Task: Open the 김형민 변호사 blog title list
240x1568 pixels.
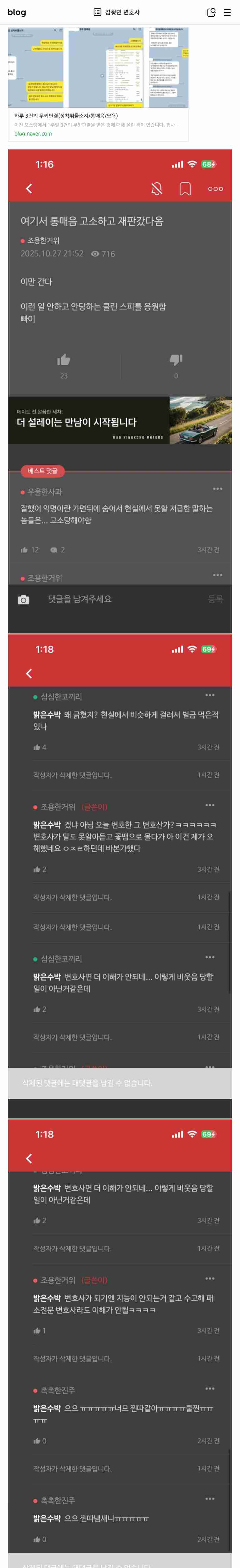Action: click(117, 12)
